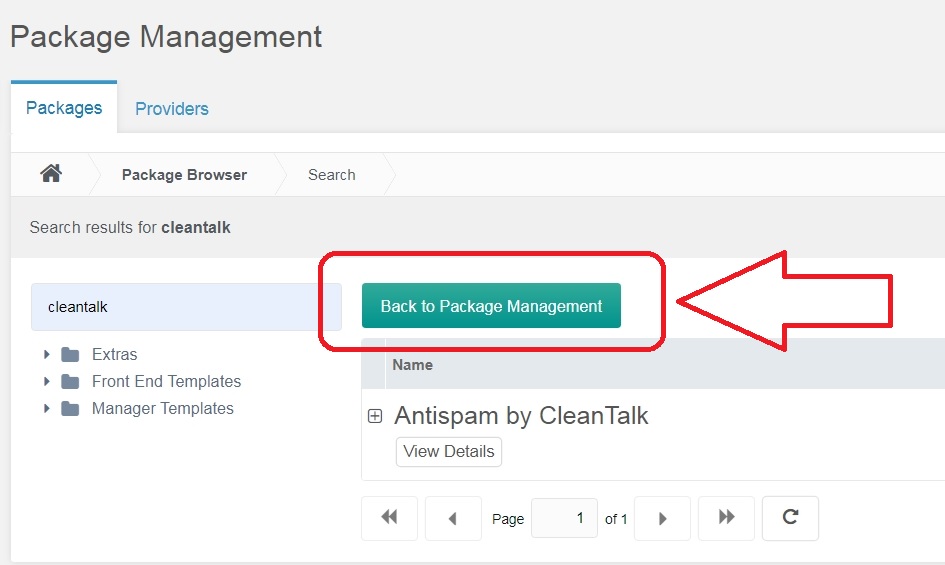Open the Front End Templates folder icon
Image resolution: width=945 pixels, height=565 pixels.
(70, 382)
